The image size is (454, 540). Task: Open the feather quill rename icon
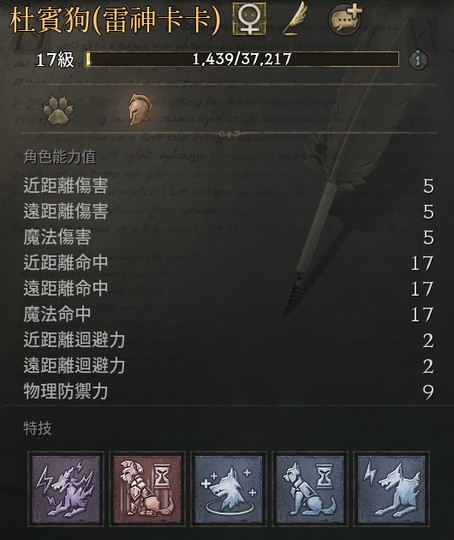(295, 19)
